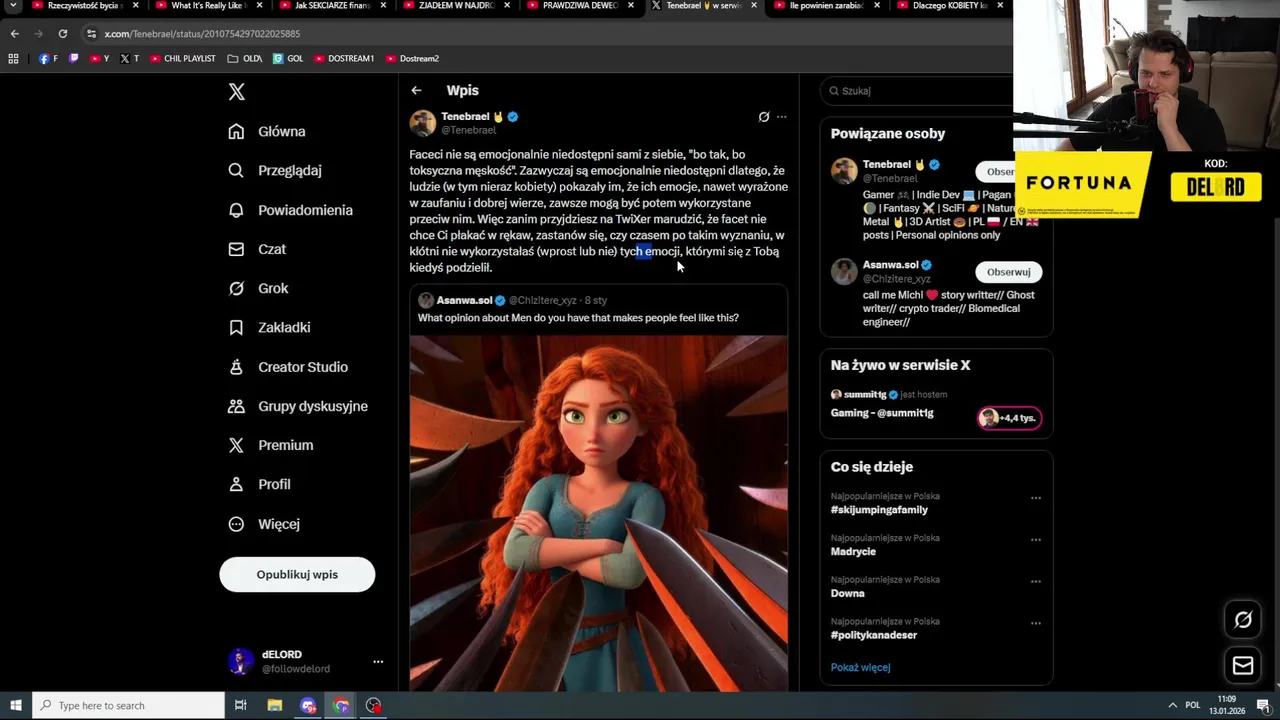This screenshot has height=720, width=1280.
Task: Click the back arrow next to Wpis
Action: point(416,90)
